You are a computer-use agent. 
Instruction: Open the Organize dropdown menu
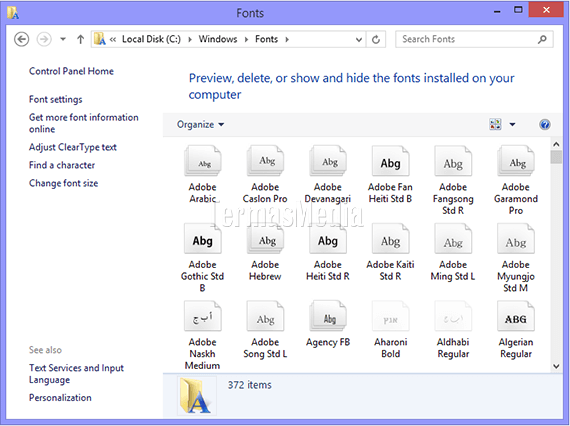(x=200, y=124)
